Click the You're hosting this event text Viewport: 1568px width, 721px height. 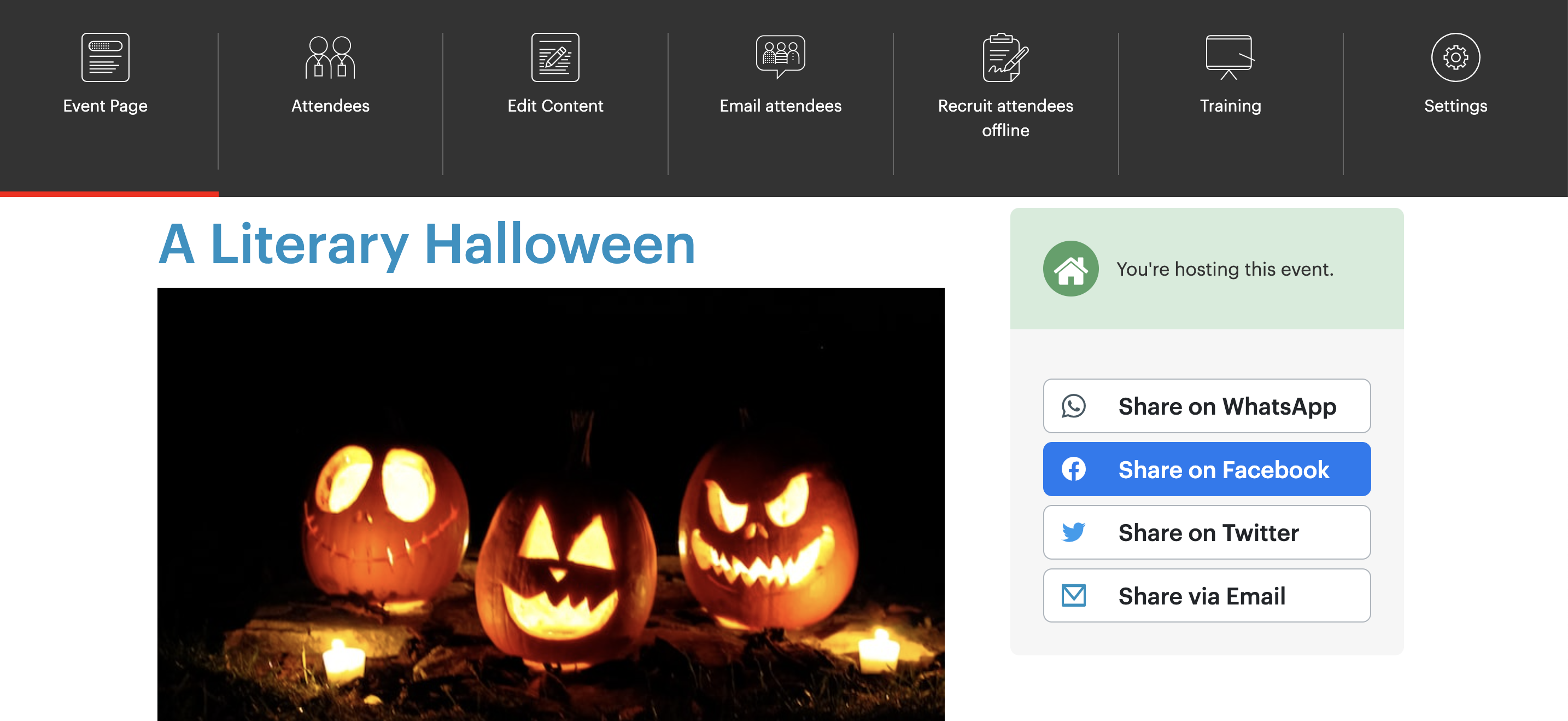pos(1225,269)
